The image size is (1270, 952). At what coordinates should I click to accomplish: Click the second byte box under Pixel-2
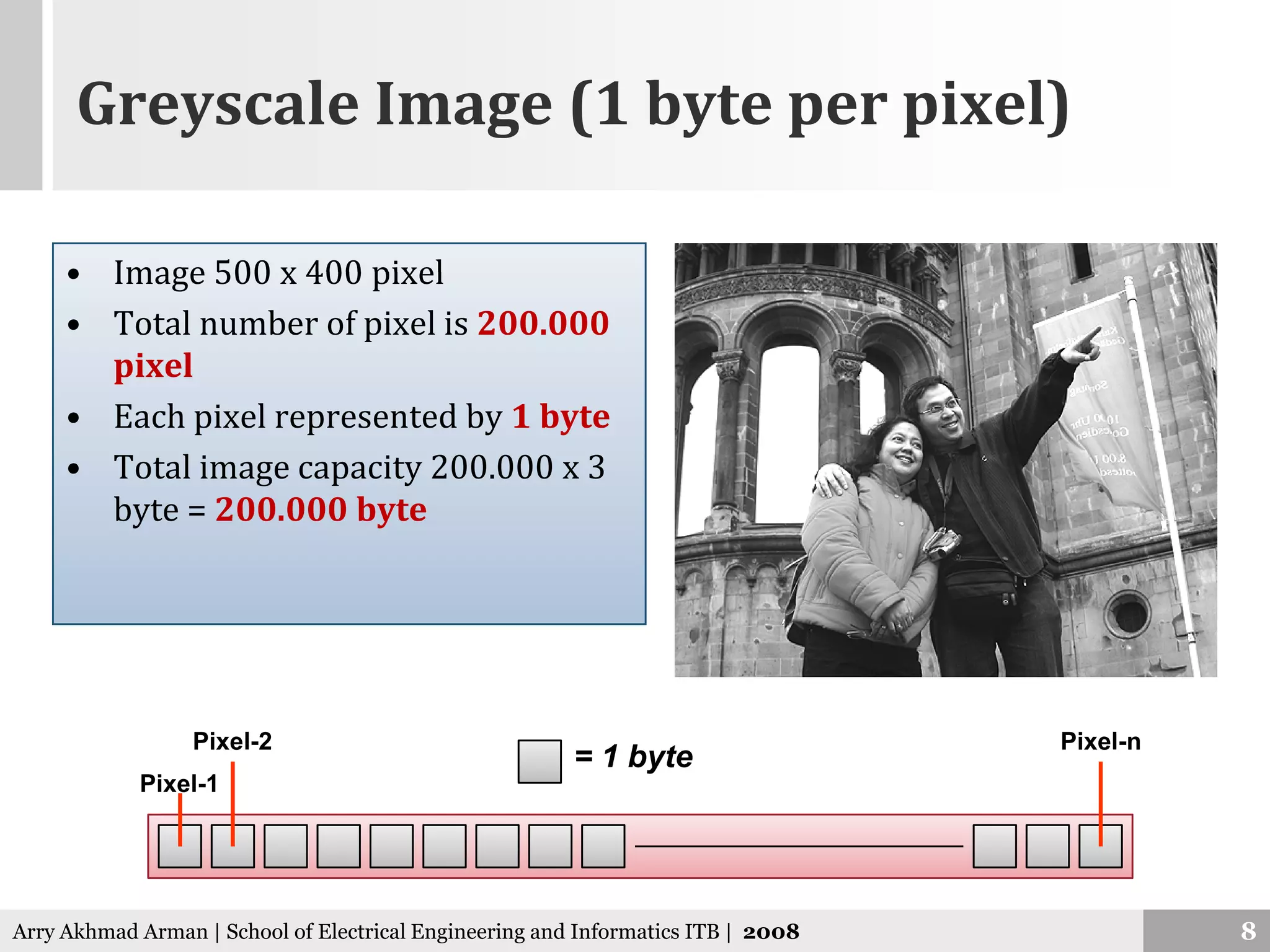(233, 846)
